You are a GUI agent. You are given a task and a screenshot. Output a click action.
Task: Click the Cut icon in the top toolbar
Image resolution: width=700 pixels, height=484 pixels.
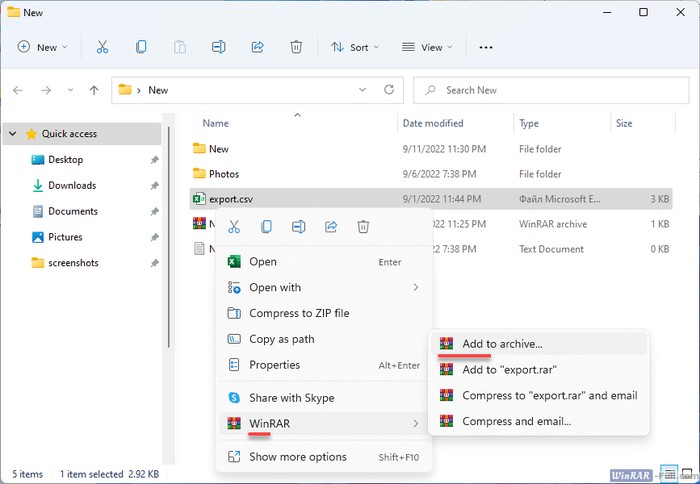pos(102,47)
